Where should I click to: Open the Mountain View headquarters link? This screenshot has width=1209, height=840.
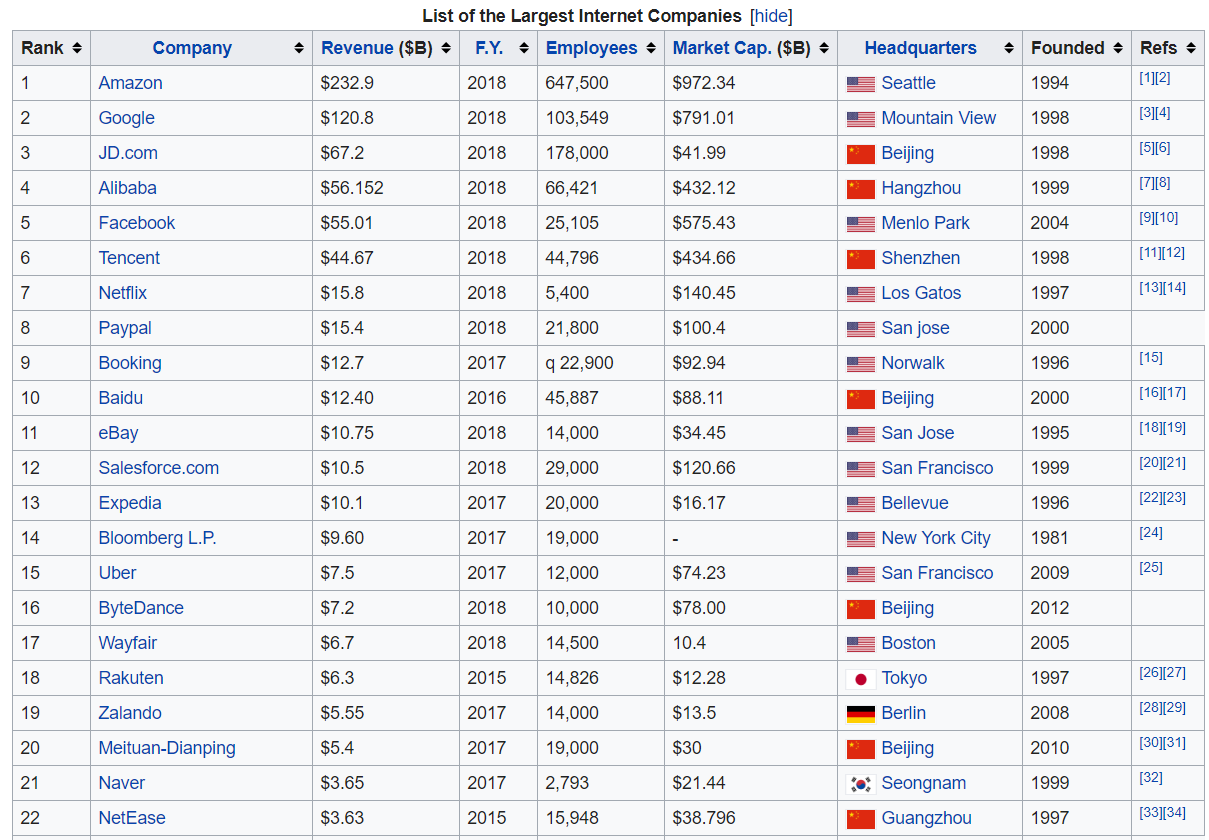pyautogui.click(x=938, y=118)
